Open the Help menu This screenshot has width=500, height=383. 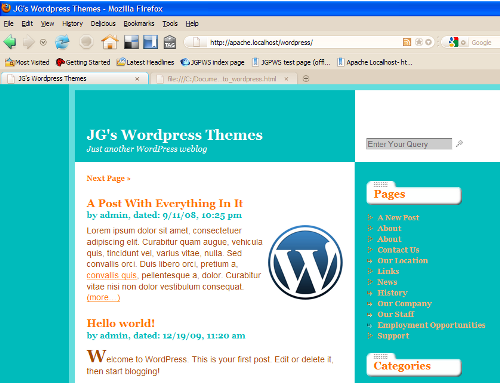pos(192,24)
